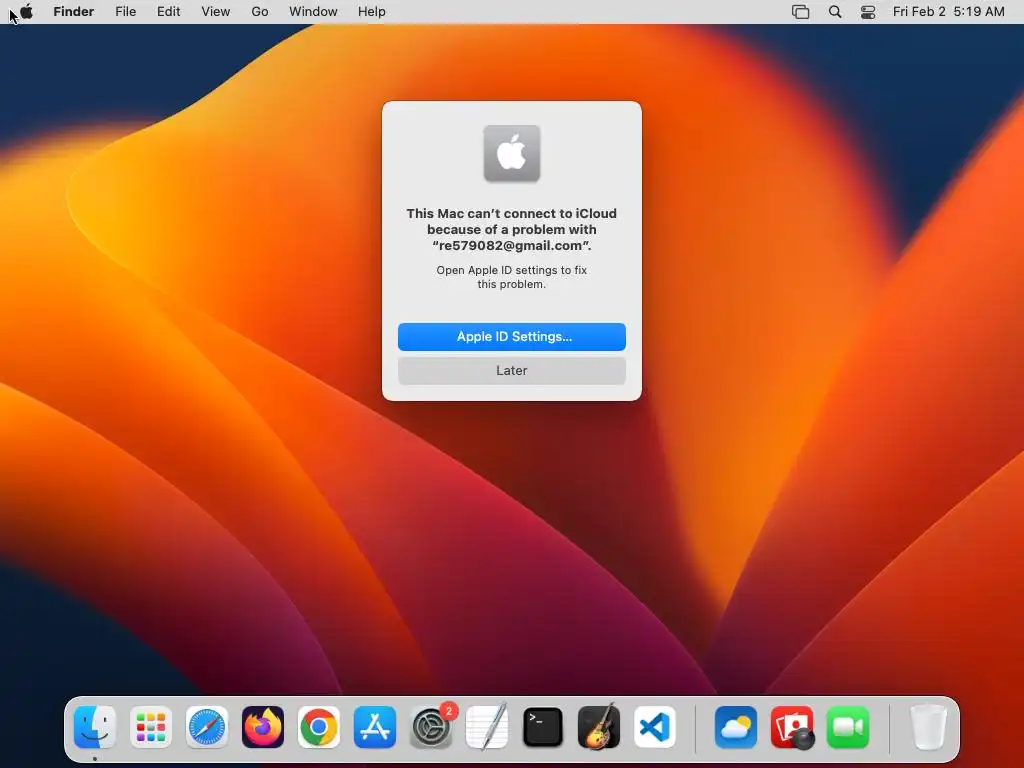Open App Store from the Dock
The width and height of the screenshot is (1024, 768).
(375, 728)
